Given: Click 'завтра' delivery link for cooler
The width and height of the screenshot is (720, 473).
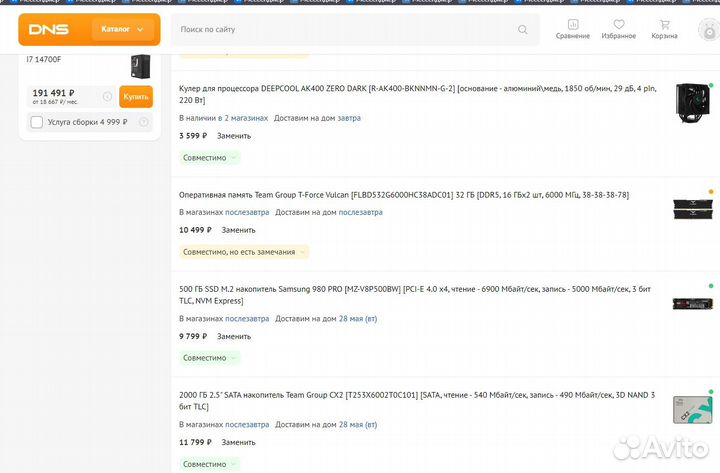Looking at the screenshot, I should click(349, 118).
